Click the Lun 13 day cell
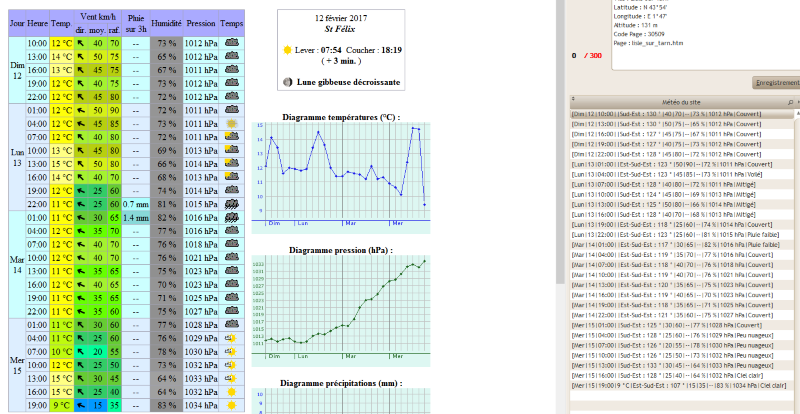 (x=17, y=157)
